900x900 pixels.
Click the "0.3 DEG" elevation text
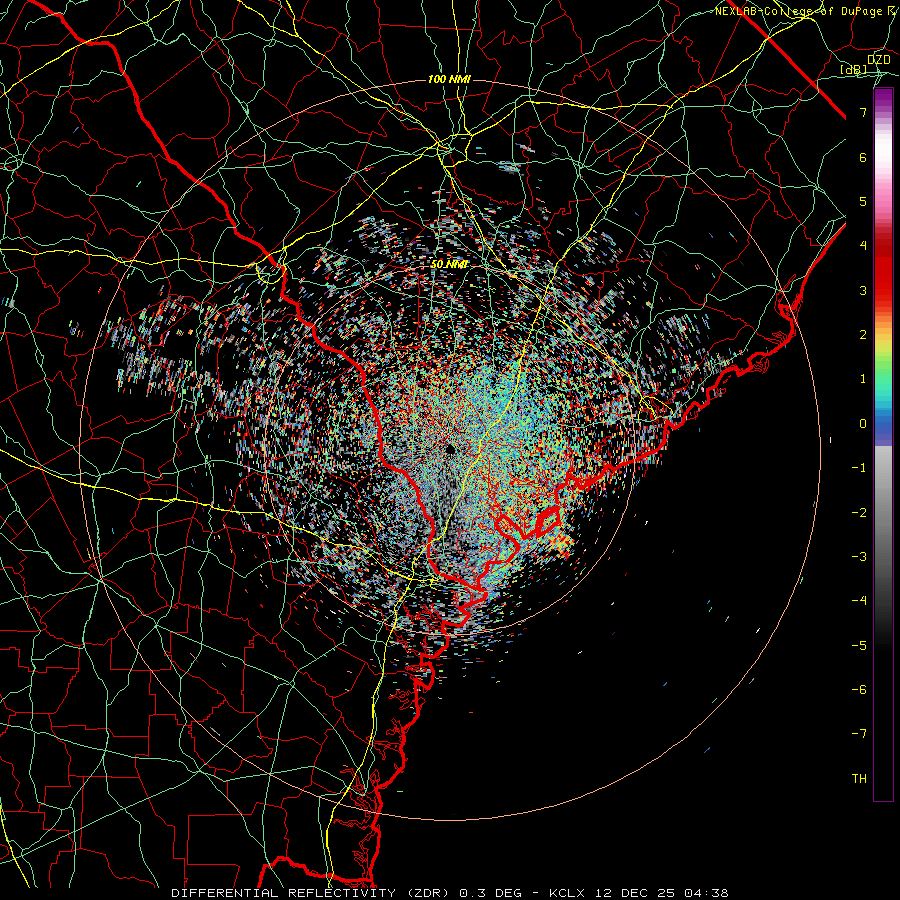[491, 893]
